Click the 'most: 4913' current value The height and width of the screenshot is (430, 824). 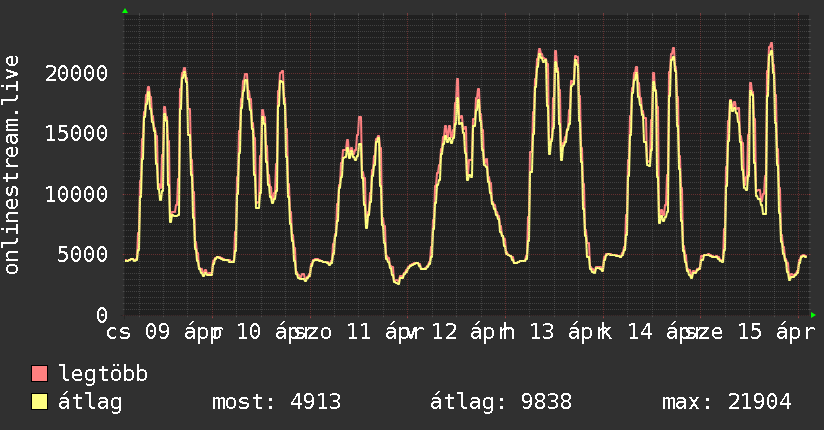coord(277,402)
